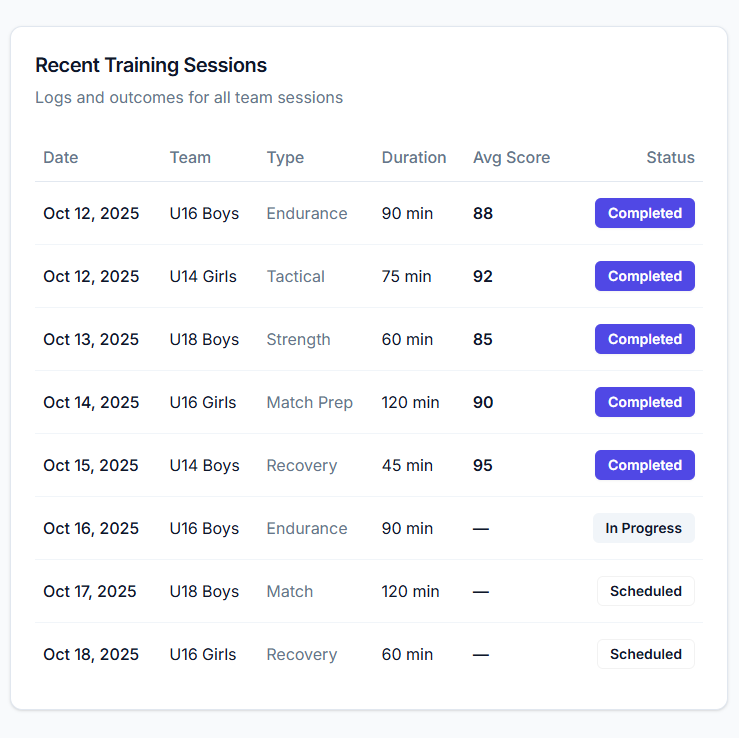Select the Avg Score column header

click(x=511, y=157)
